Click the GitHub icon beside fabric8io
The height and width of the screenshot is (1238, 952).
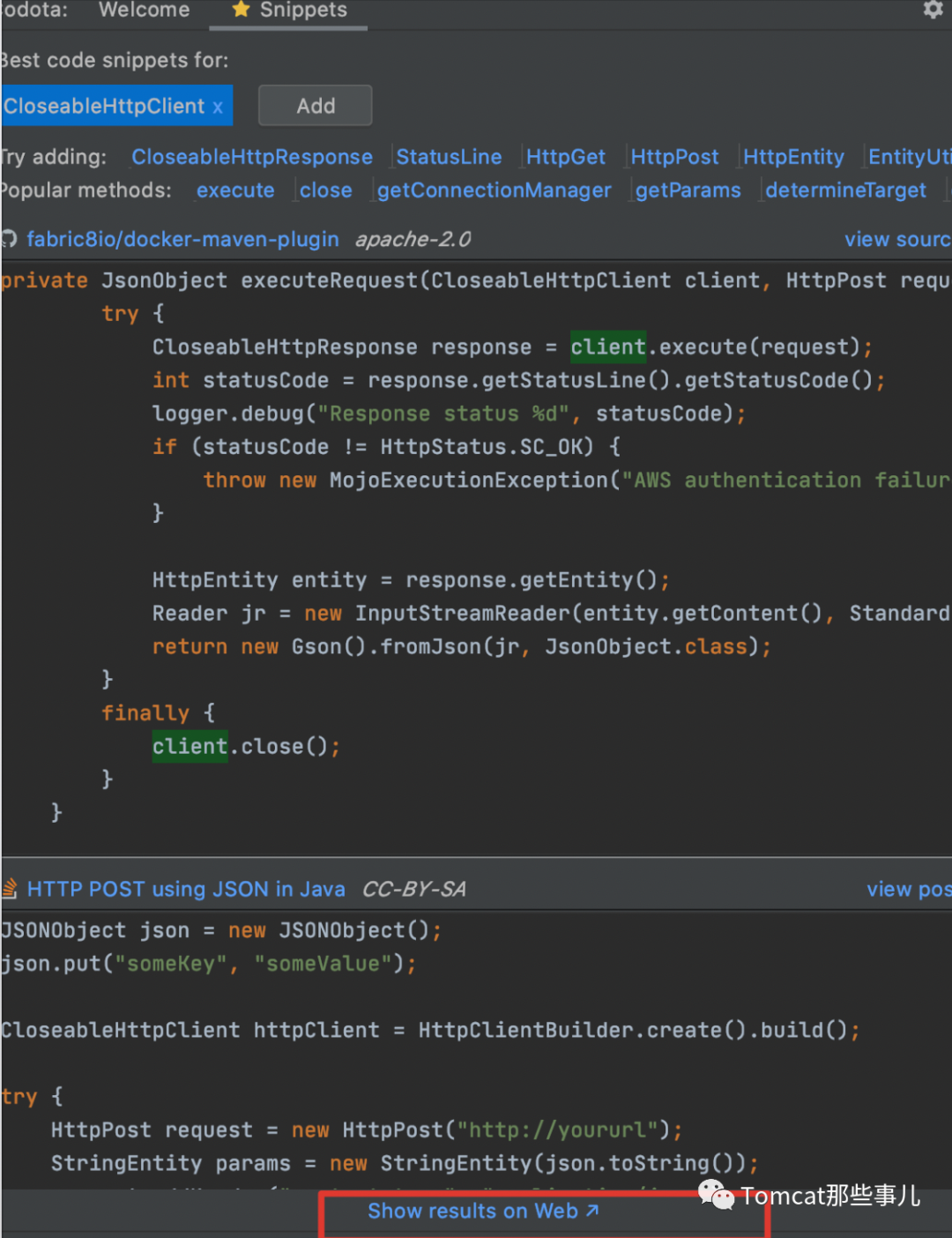click(x=10, y=239)
